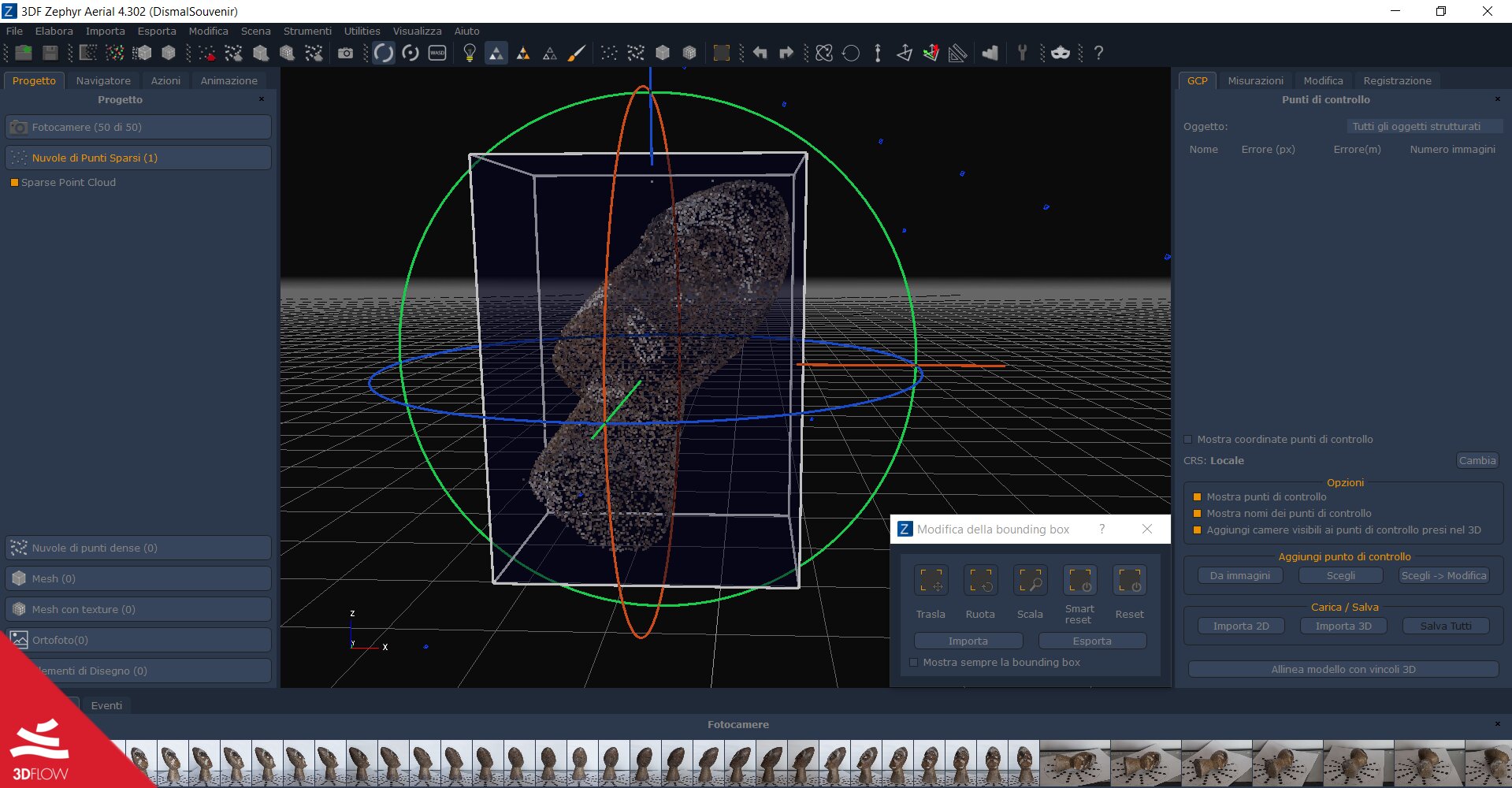
Task: Toggle Mostra nomi dei punti di controllo
Action: pos(1197,514)
